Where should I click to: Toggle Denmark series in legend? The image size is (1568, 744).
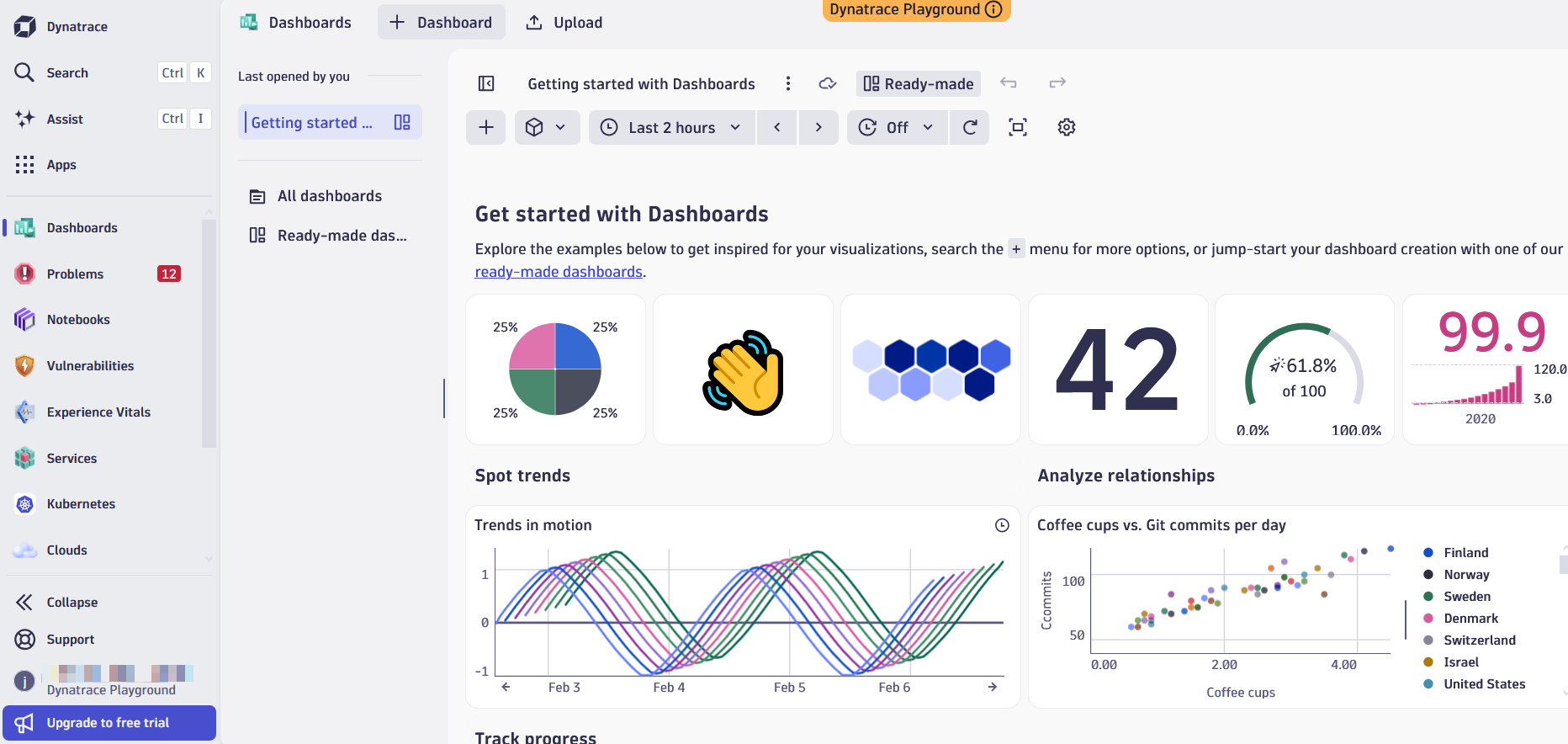tap(1460, 619)
